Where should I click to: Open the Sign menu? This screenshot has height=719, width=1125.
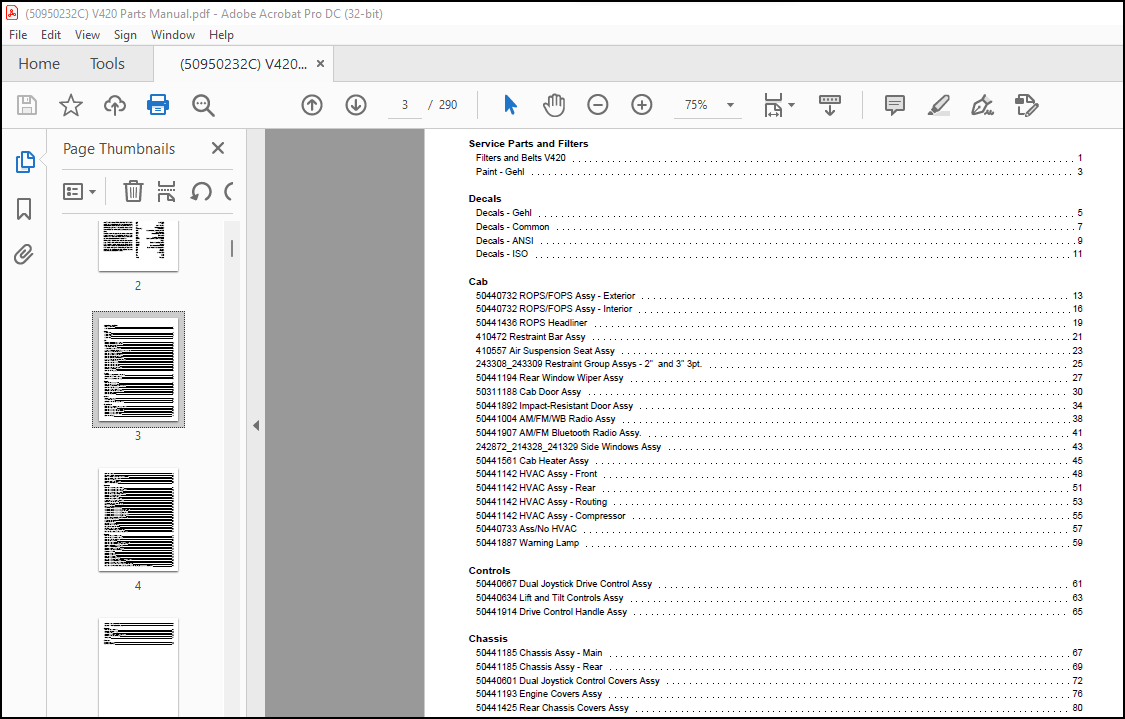pos(125,34)
